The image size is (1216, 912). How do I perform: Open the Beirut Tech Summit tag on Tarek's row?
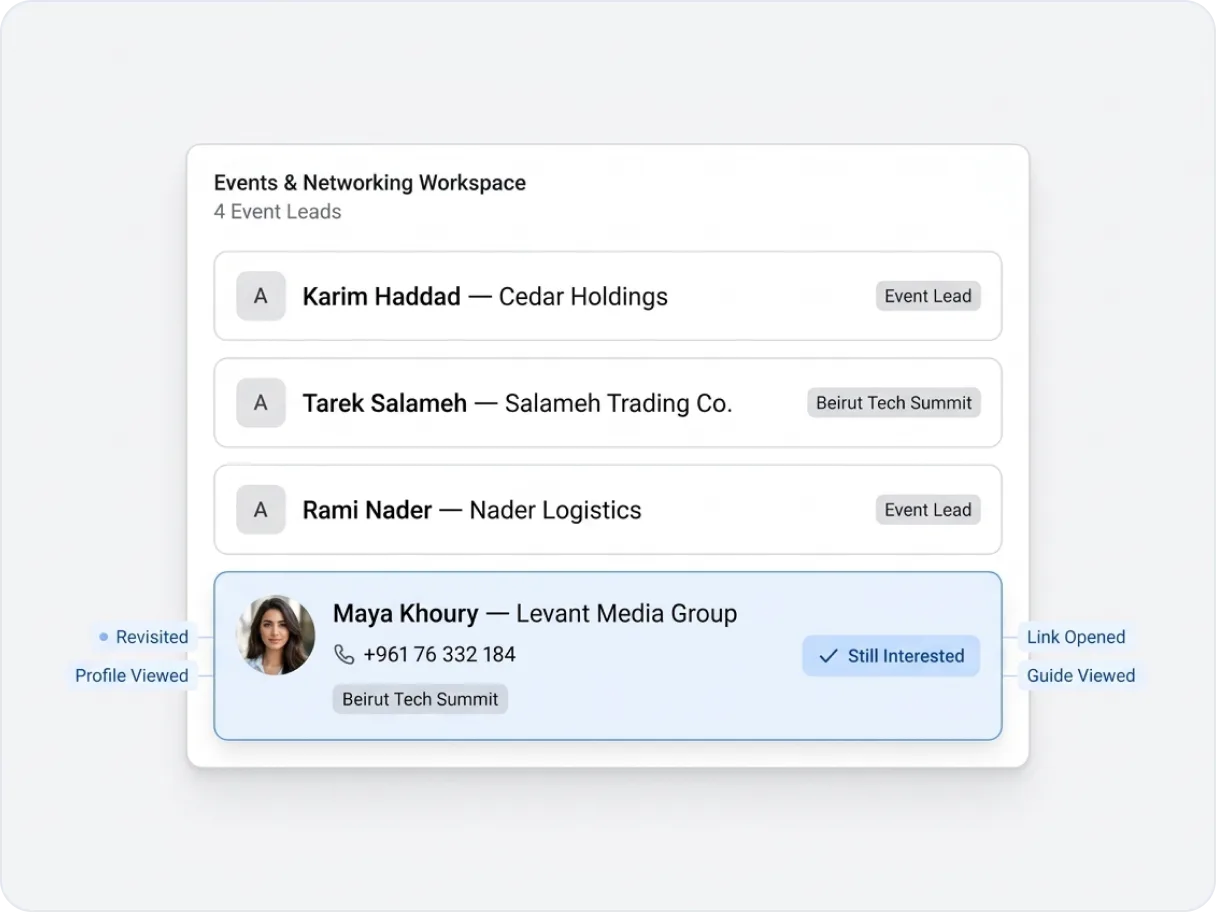pyautogui.click(x=893, y=403)
